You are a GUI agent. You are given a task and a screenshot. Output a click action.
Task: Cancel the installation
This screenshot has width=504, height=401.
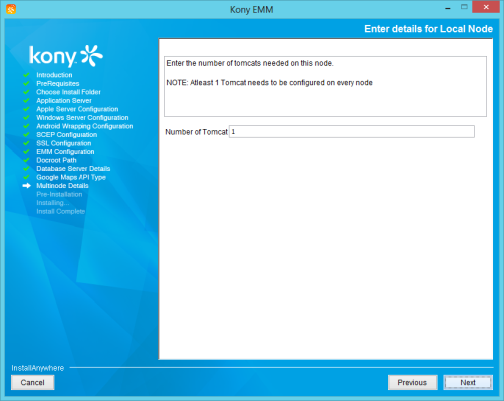[x=32, y=382]
